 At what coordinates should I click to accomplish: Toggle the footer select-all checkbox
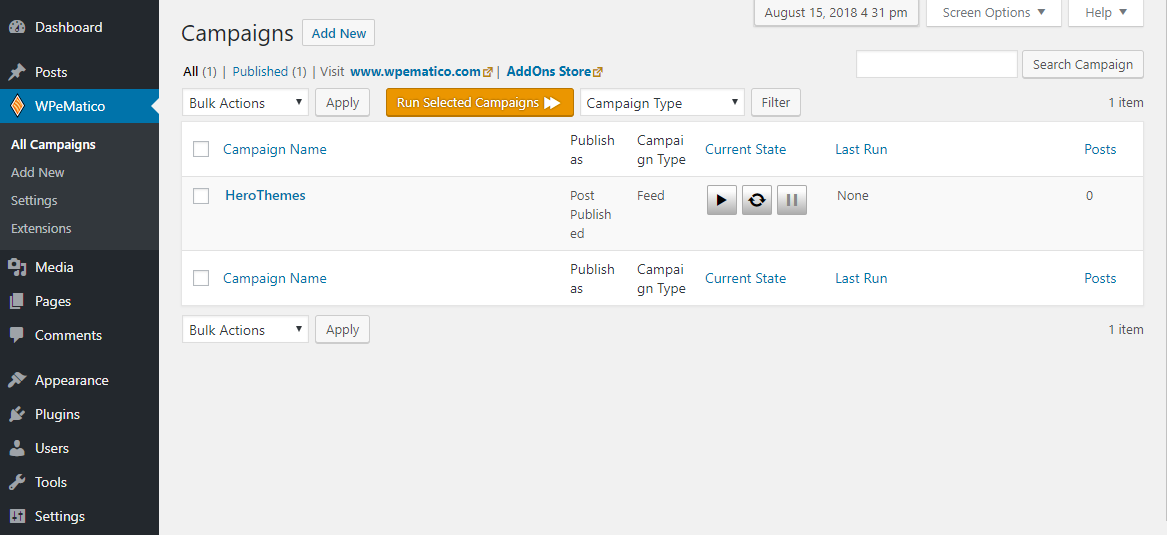201,278
